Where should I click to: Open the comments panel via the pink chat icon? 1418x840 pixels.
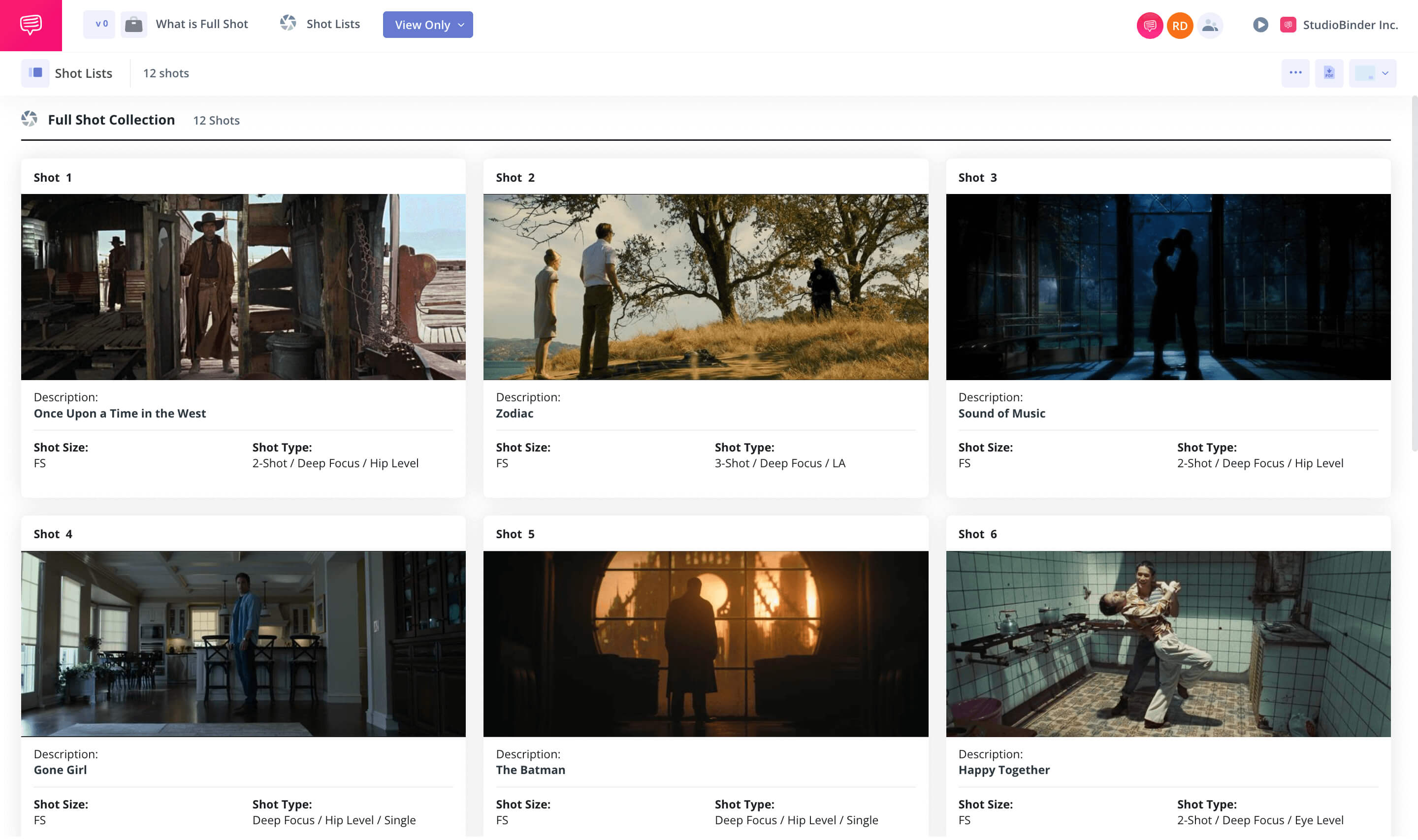(x=1149, y=25)
